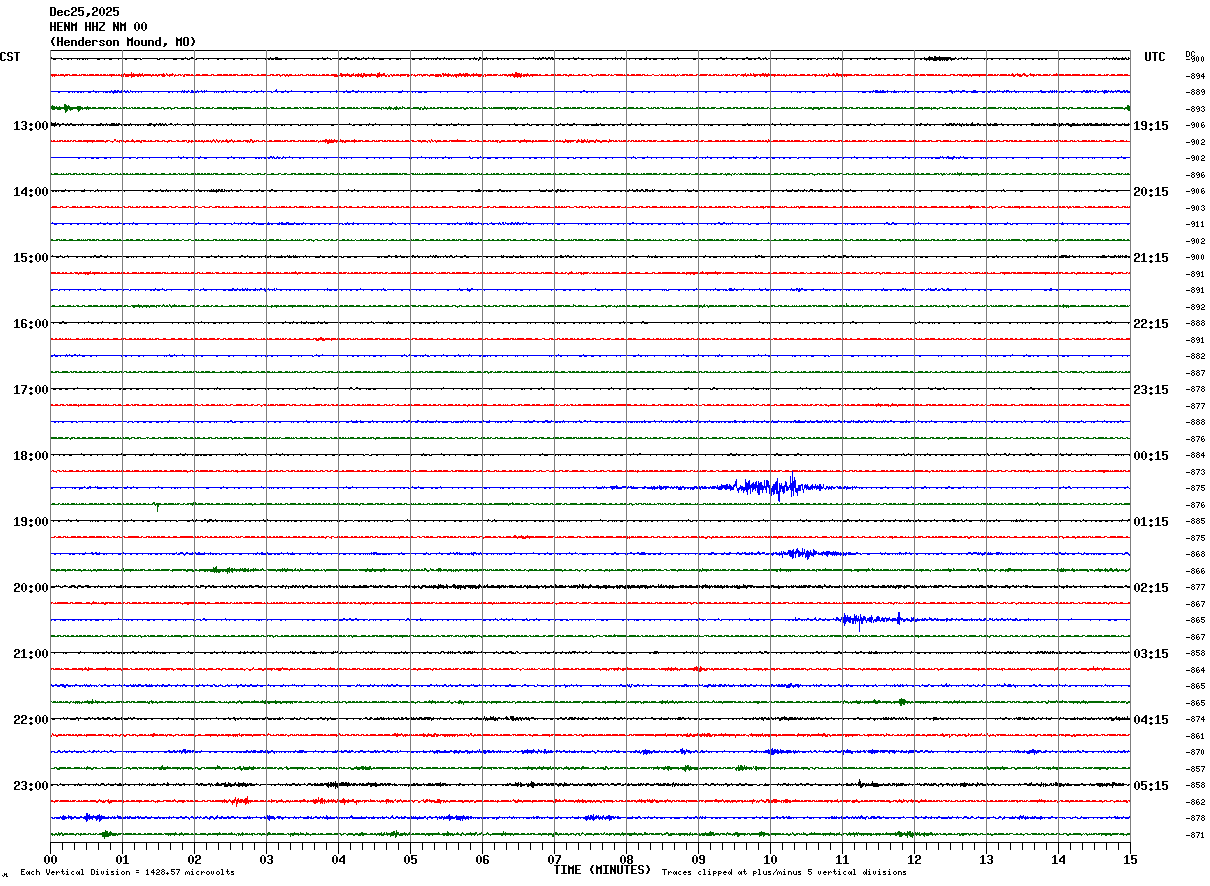The width and height of the screenshot is (1210, 886).
Task: Click the DC offset value -882
Action: pos(1195,356)
